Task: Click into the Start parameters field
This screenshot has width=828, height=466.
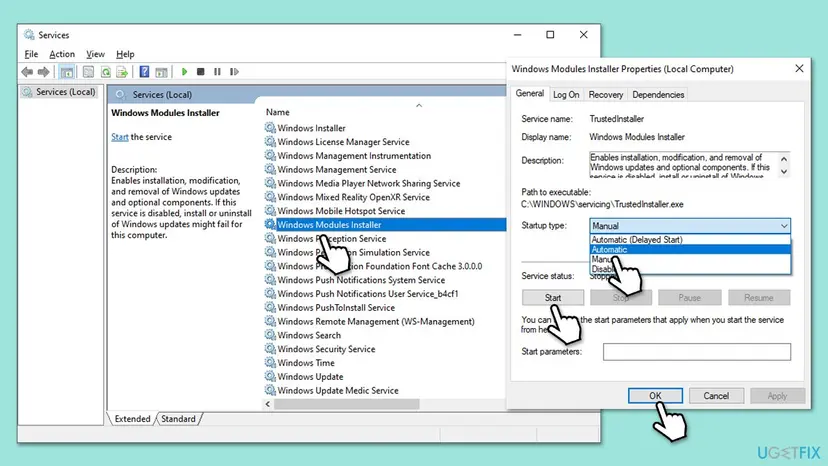Action: click(697, 351)
